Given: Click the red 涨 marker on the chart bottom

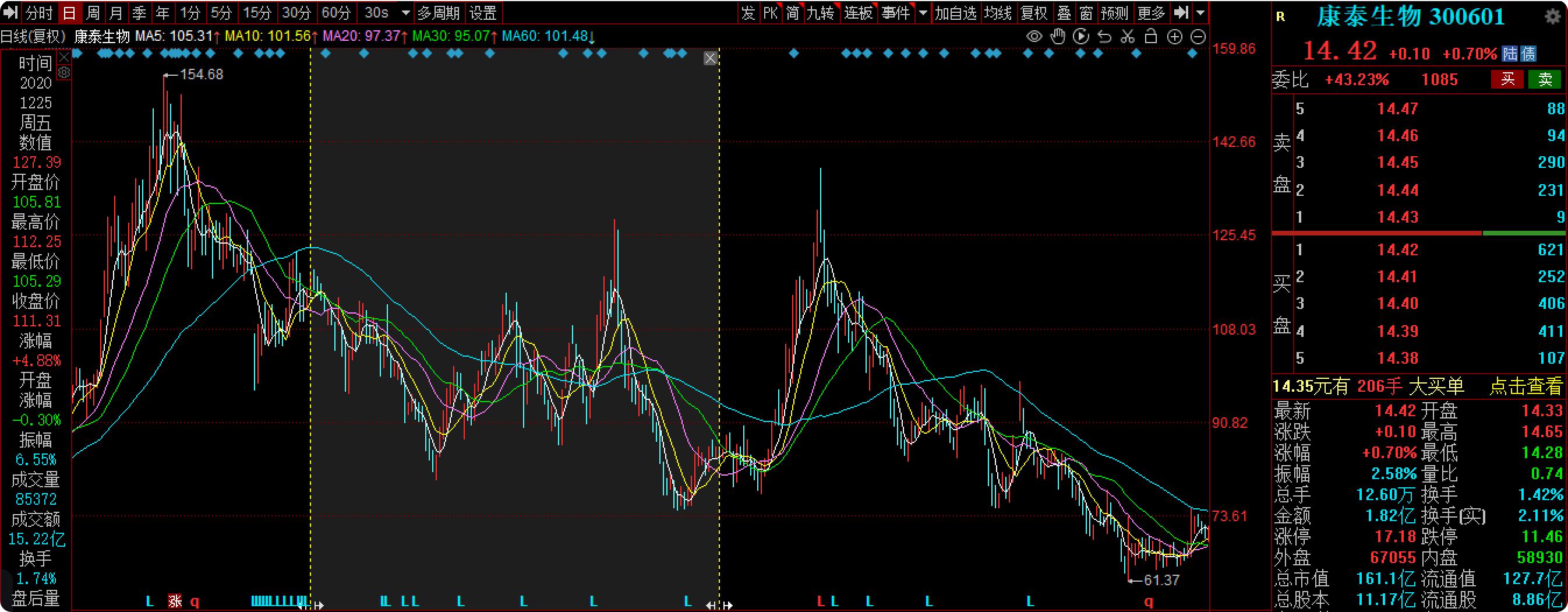Looking at the screenshot, I should [175, 601].
